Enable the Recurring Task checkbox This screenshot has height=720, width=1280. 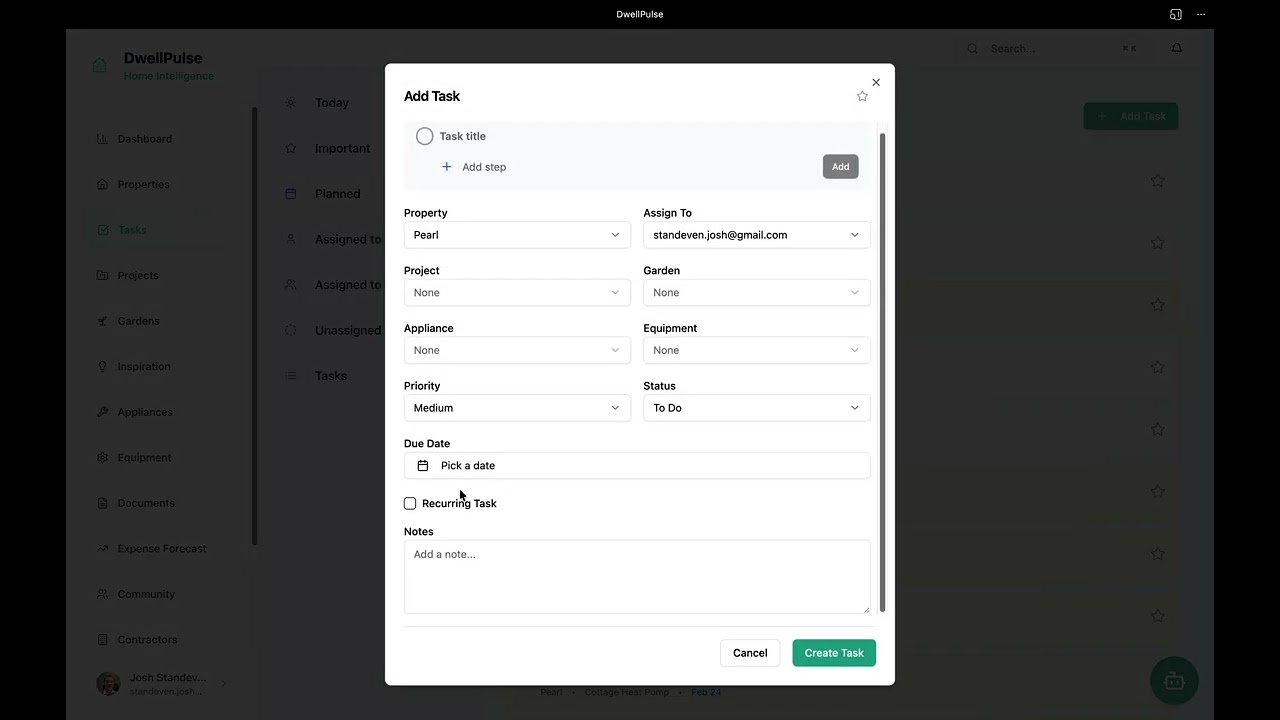click(410, 503)
